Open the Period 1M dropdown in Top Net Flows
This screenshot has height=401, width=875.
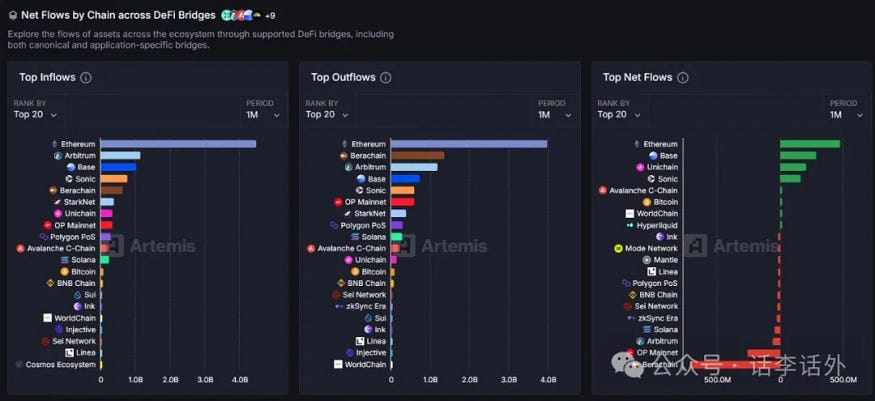[x=847, y=114]
